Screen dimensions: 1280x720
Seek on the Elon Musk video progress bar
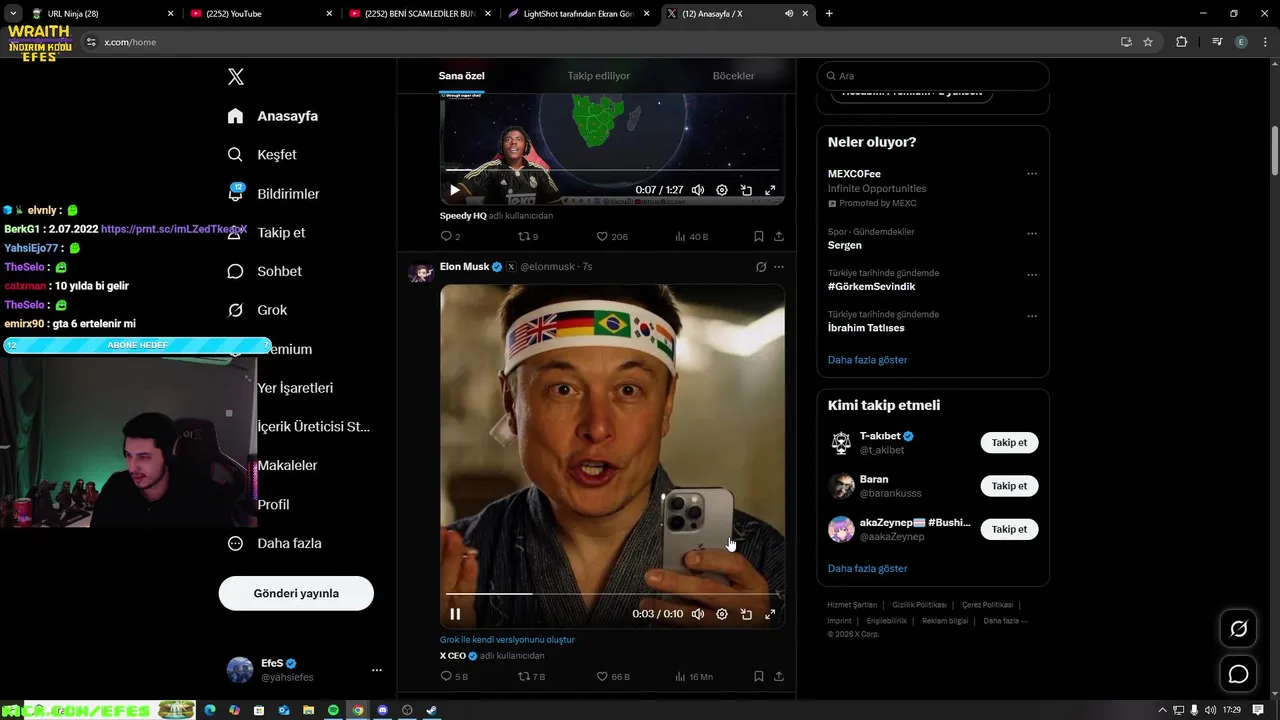[x=612, y=594]
